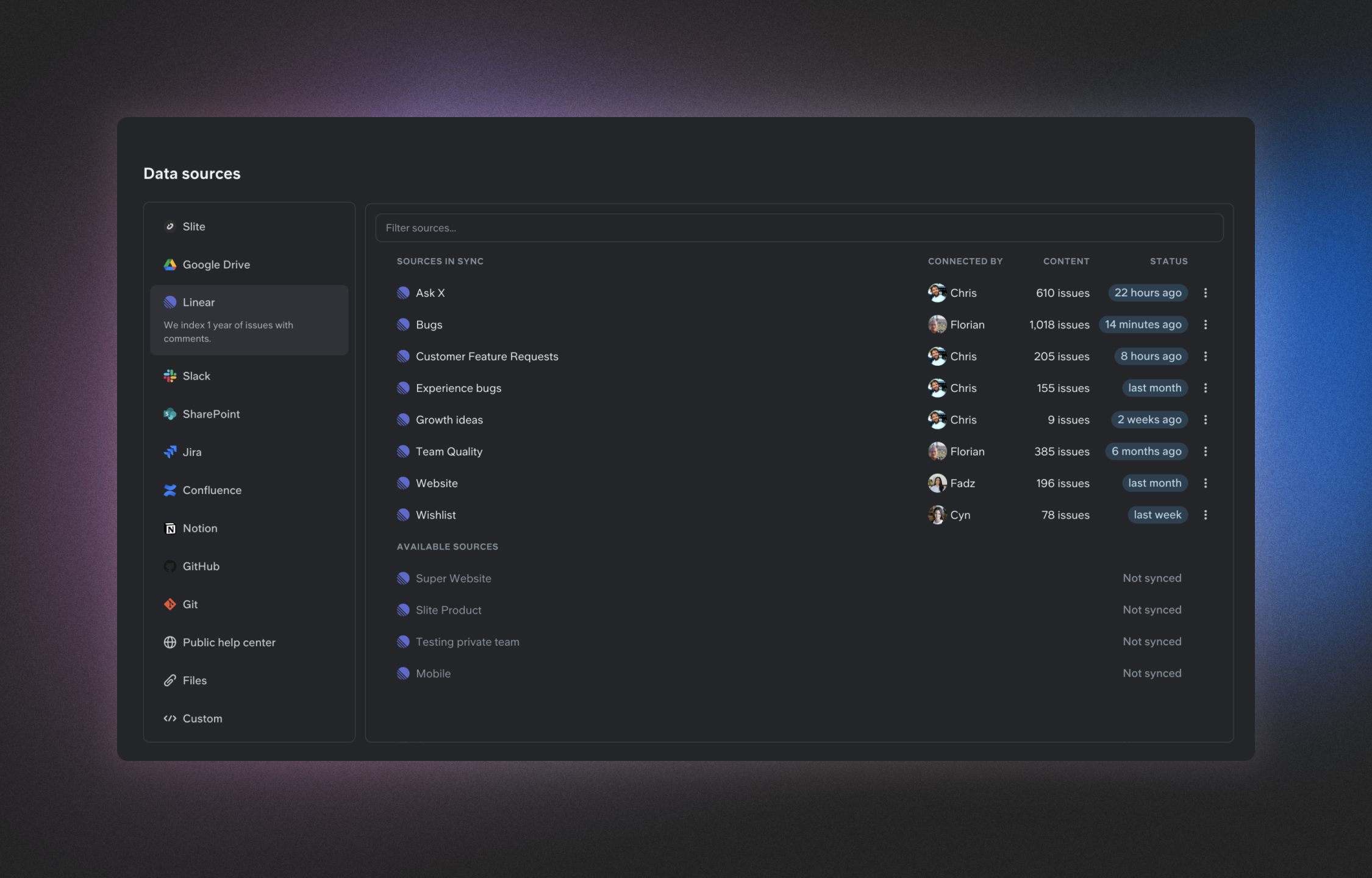Click the Linear icon beside Slite Product

click(403, 610)
